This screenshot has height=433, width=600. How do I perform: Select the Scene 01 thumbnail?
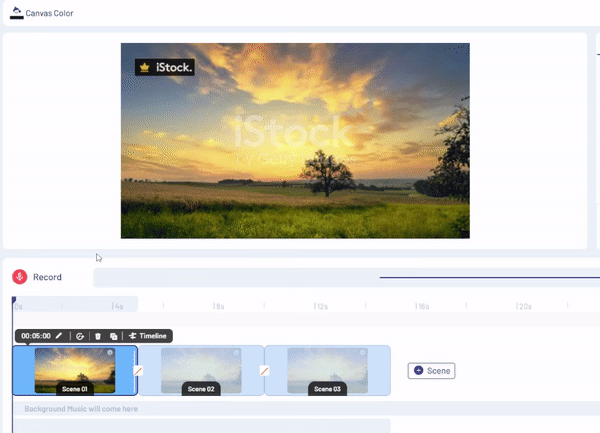(x=75, y=370)
